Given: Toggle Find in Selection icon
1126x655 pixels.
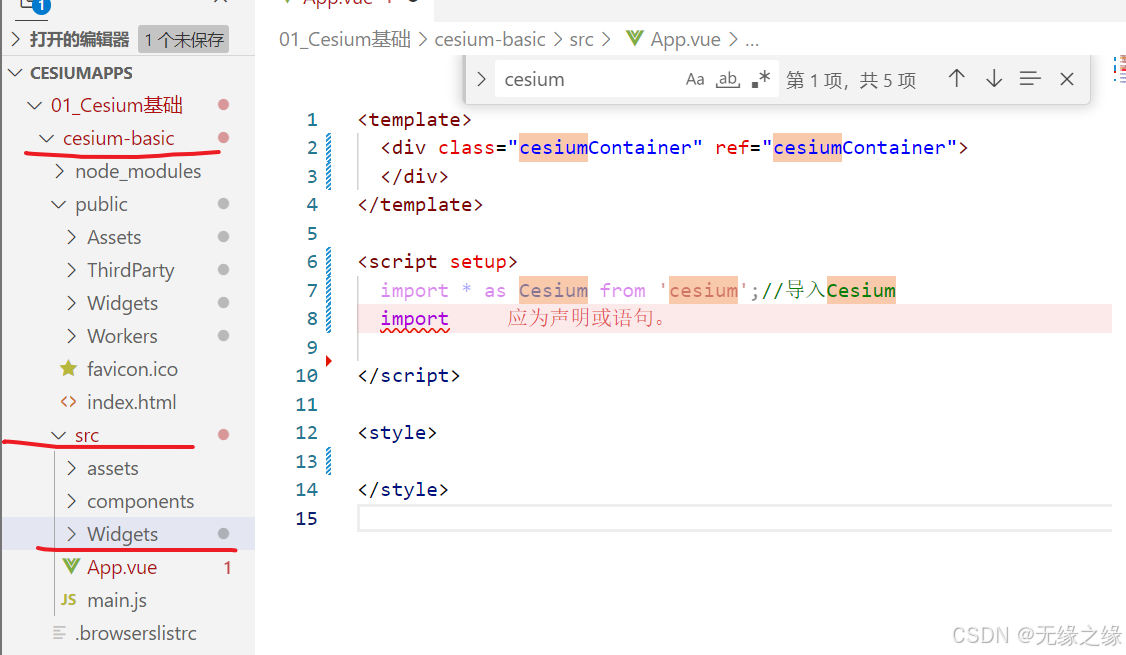Looking at the screenshot, I should pos(1030,78).
